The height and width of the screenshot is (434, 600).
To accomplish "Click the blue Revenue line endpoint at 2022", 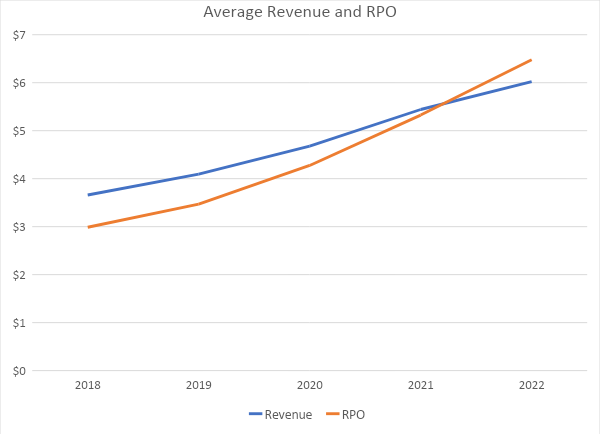I will click(531, 82).
